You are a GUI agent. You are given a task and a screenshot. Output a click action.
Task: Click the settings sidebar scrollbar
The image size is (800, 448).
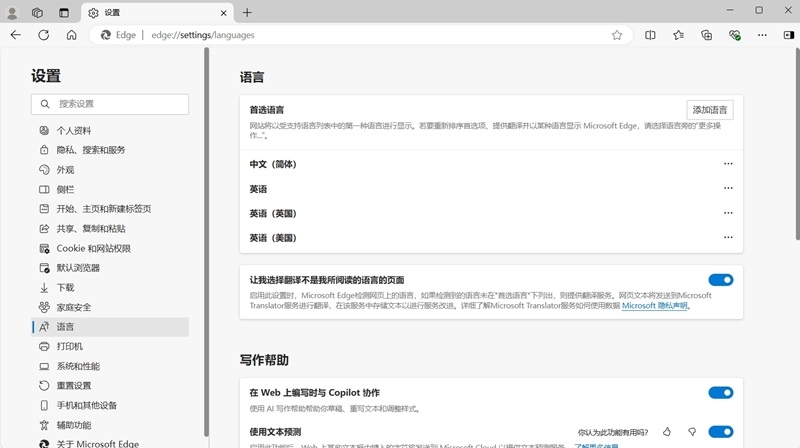coord(206,242)
